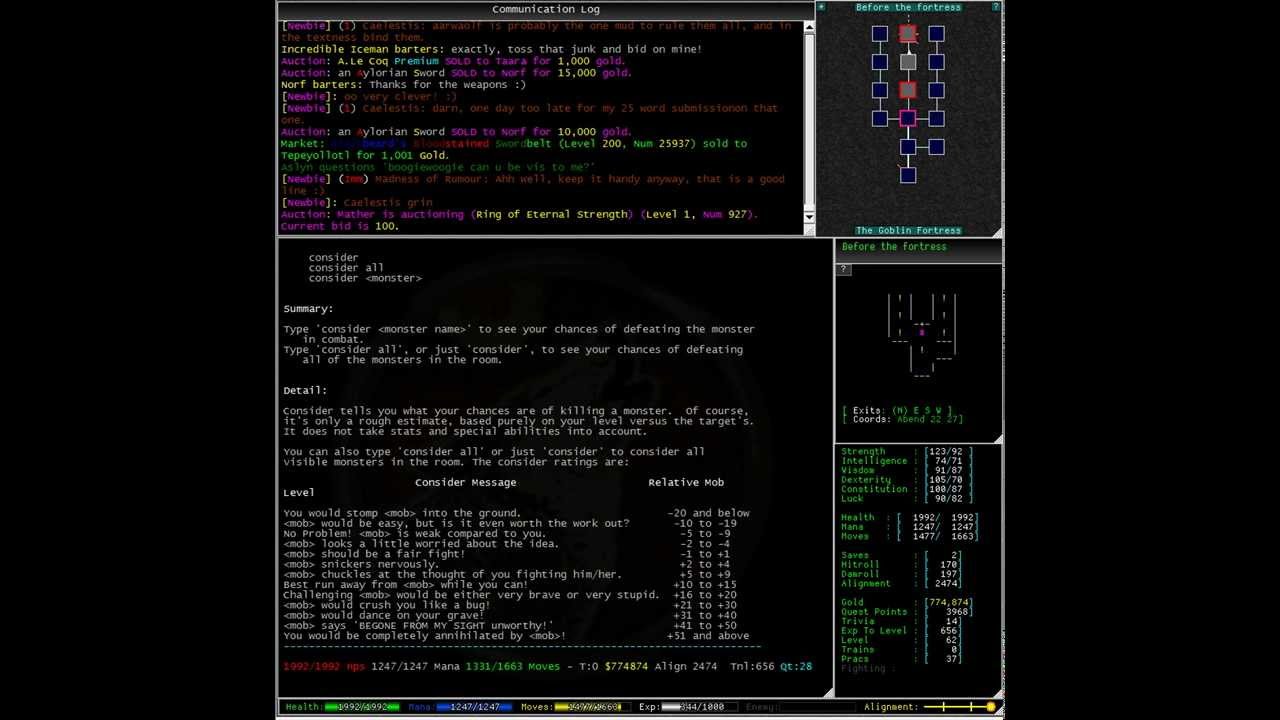1280x720 pixels.
Task: Click the empty Enemy bar in the status bar
Action: [x=816, y=707]
